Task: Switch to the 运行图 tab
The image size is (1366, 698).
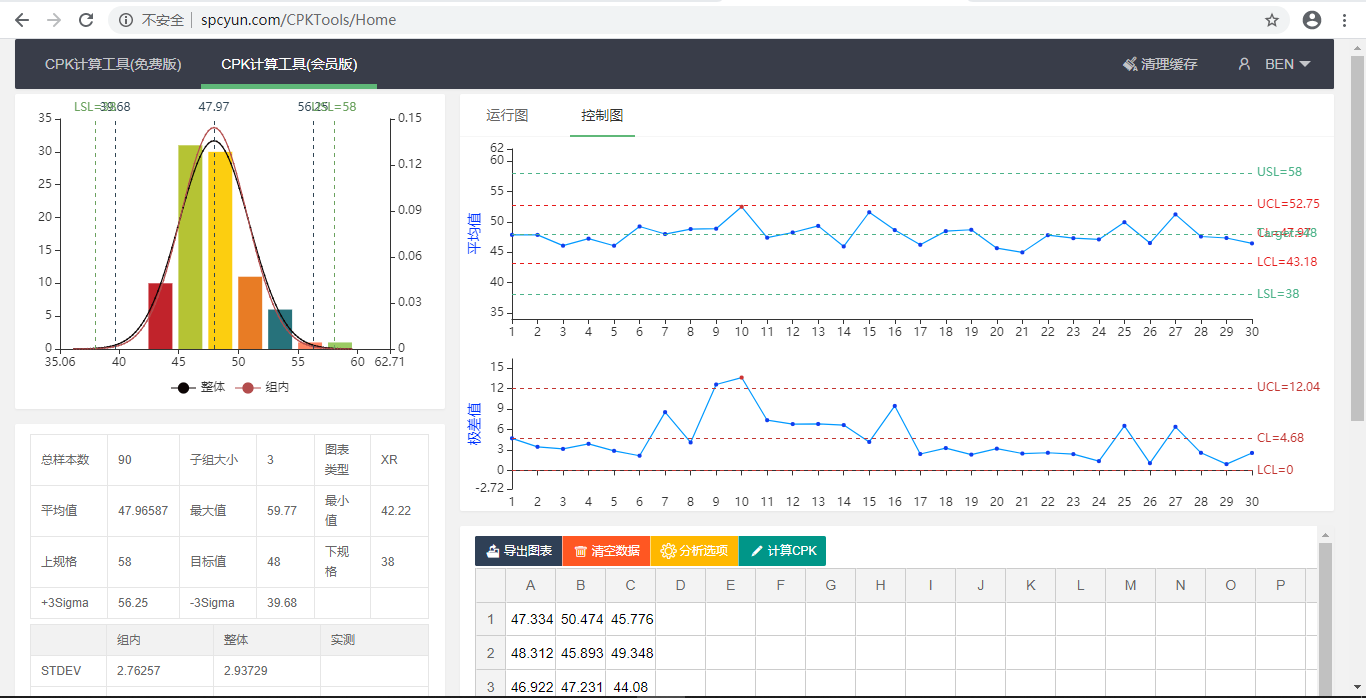Action: [x=507, y=116]
